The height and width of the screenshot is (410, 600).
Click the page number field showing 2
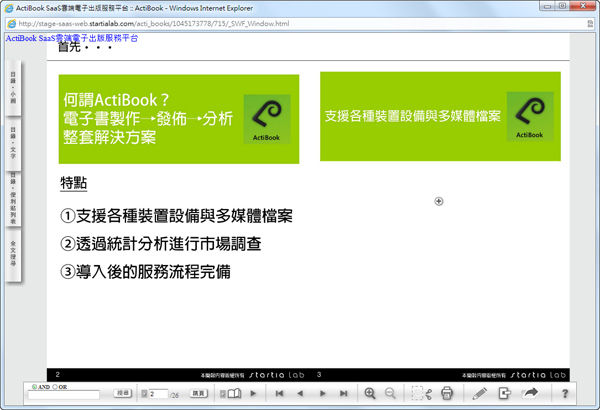(158, 394)
